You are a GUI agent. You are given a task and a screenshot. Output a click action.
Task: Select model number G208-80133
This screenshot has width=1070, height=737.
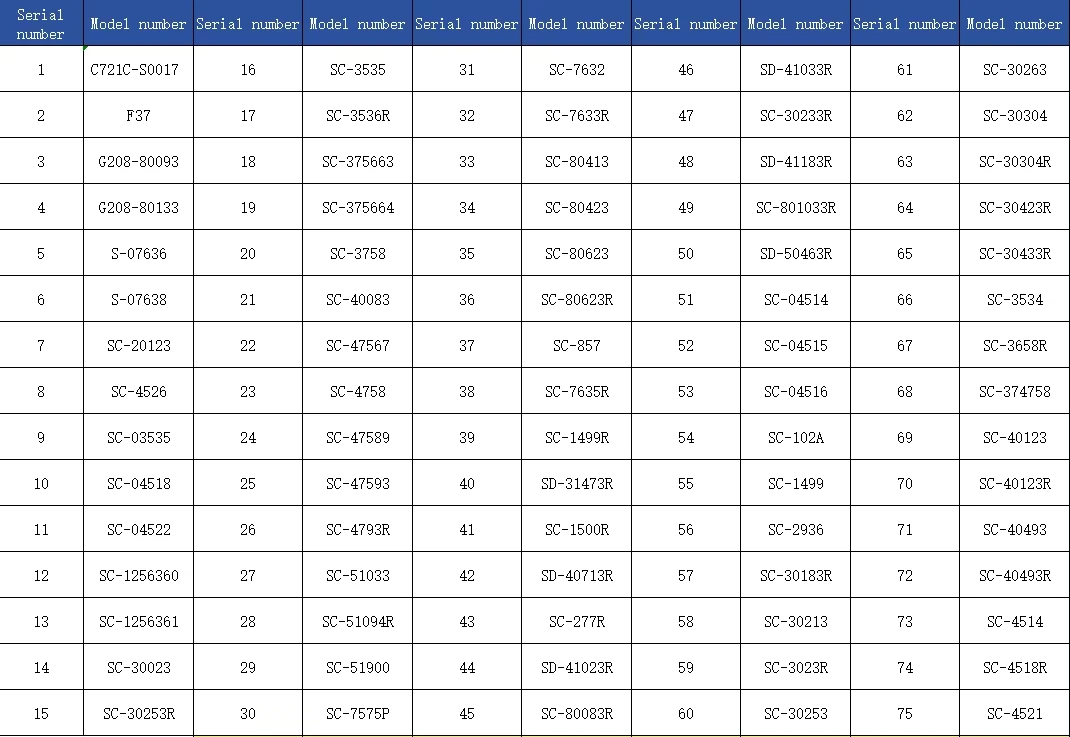point(139,207)
